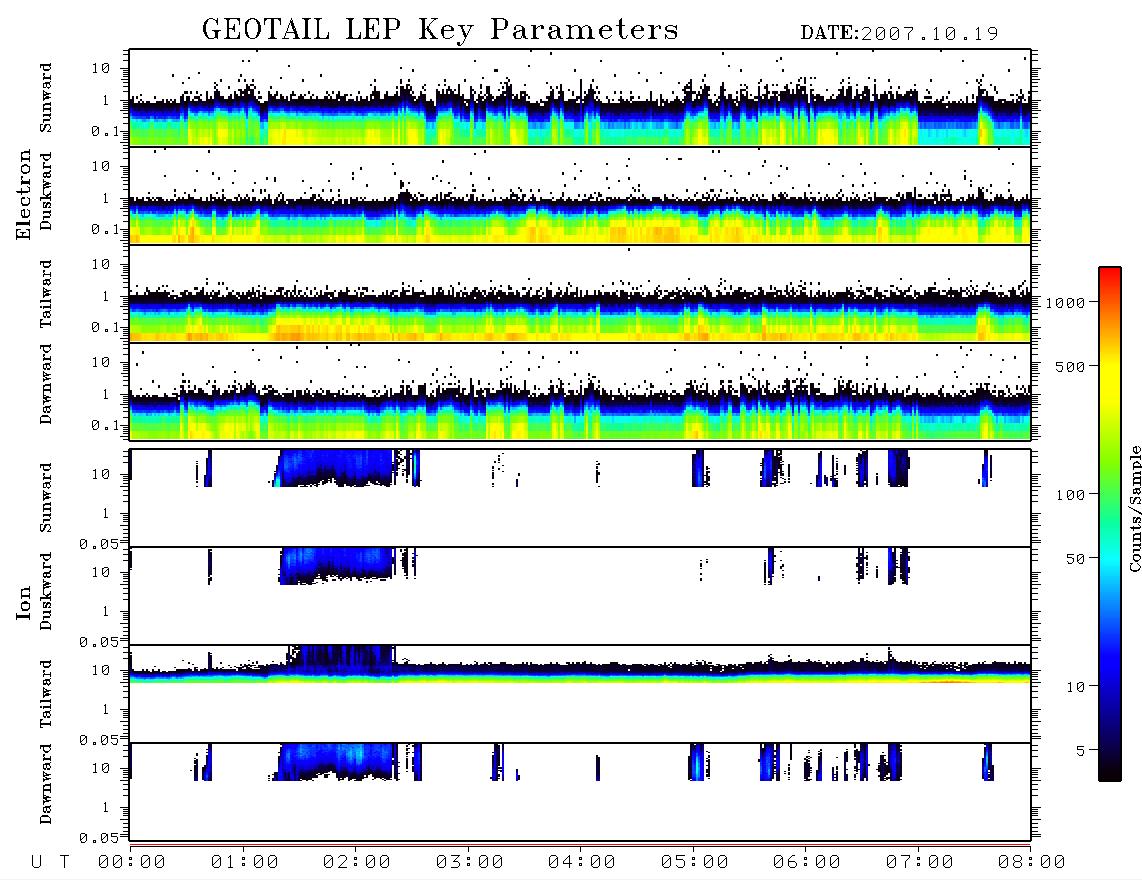Click the Ion Duskward panel label
1142x880 pixels.
(46, 591)
